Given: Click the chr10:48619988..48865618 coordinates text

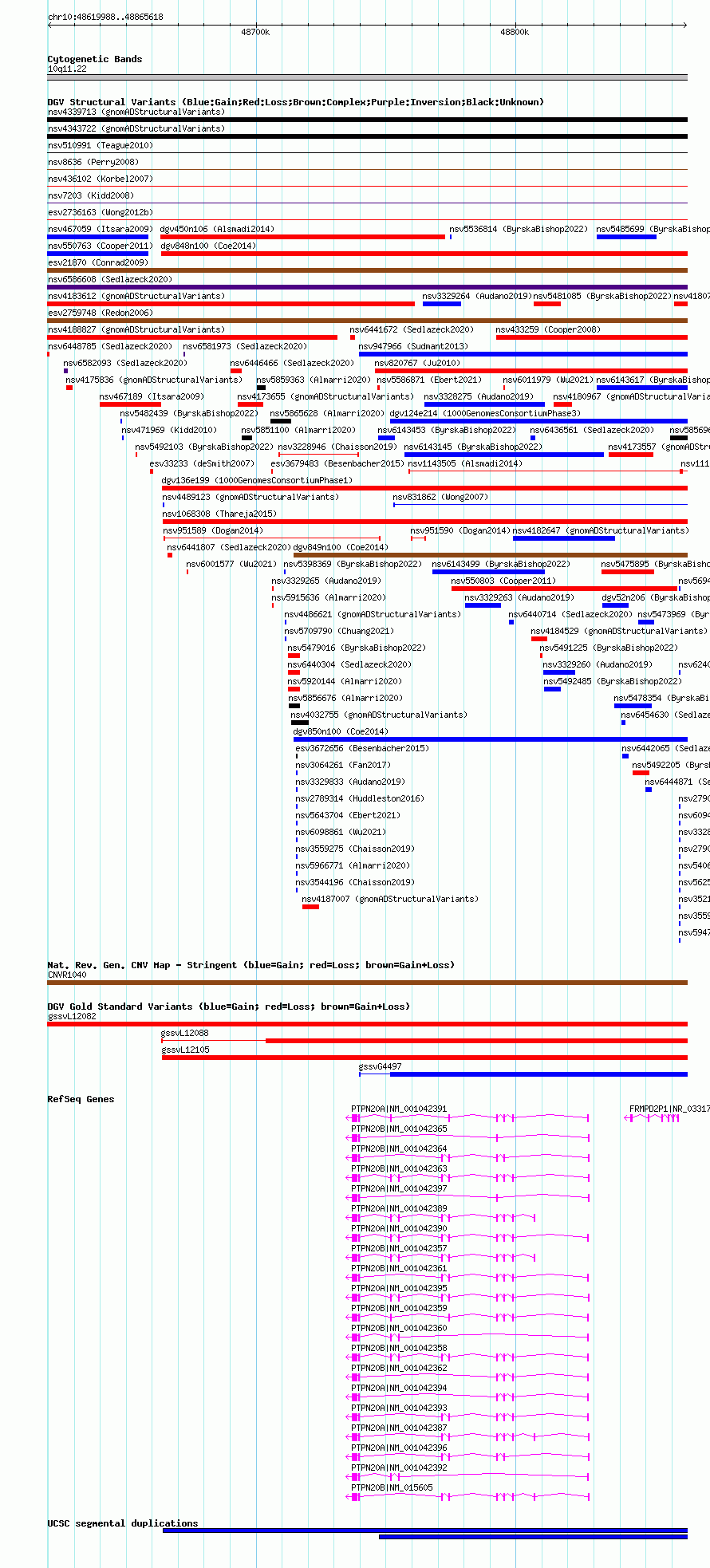Looking at the screenshot, I should (x=105, y=17).
